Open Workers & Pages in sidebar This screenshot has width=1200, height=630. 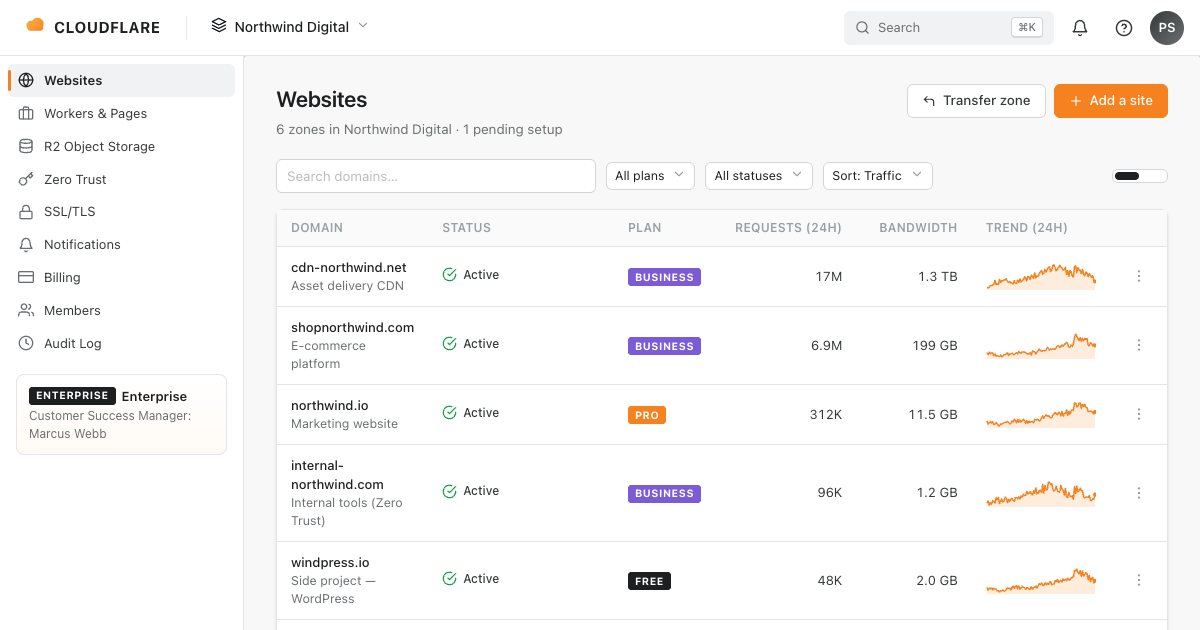pos(121,113)
